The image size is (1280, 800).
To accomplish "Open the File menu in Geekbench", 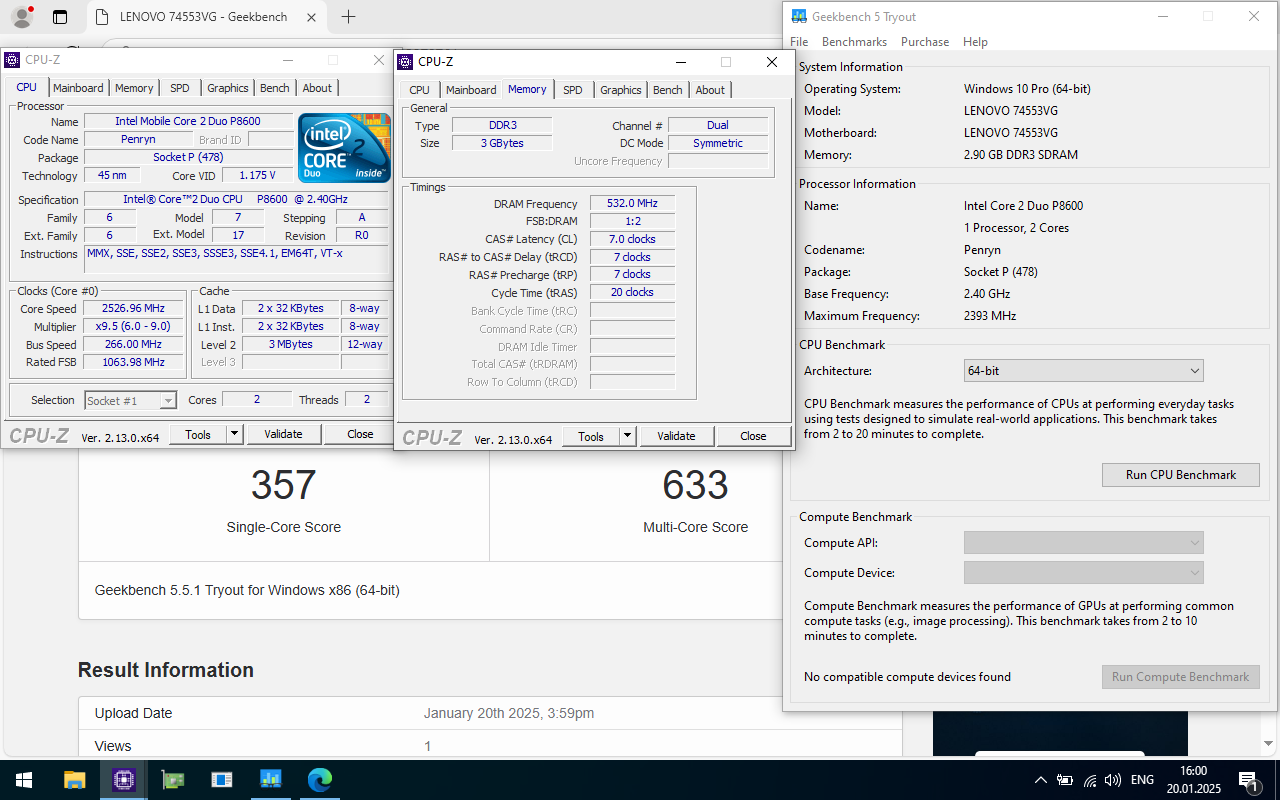I will (x=799, y=42).
